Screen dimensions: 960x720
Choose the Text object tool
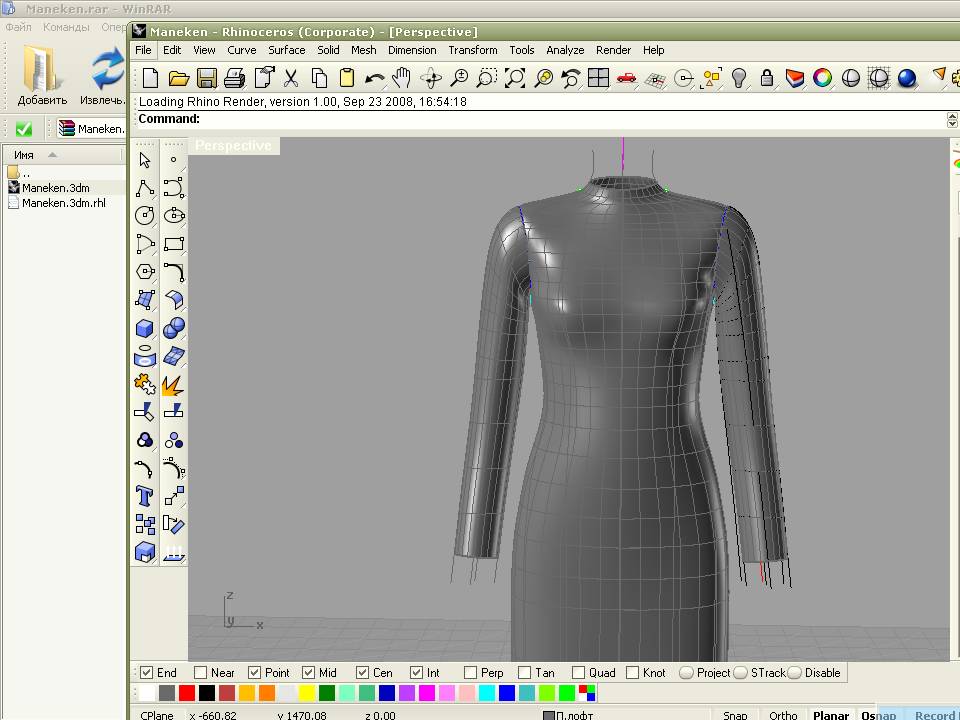(145, 496)
